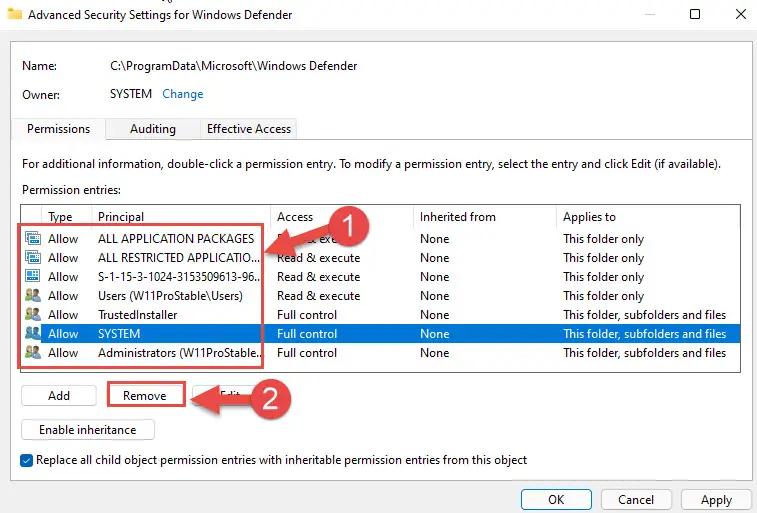This screenshot has height=513, width=757.
Task: Click Enable inheritance button
Action: coord(88,430)
